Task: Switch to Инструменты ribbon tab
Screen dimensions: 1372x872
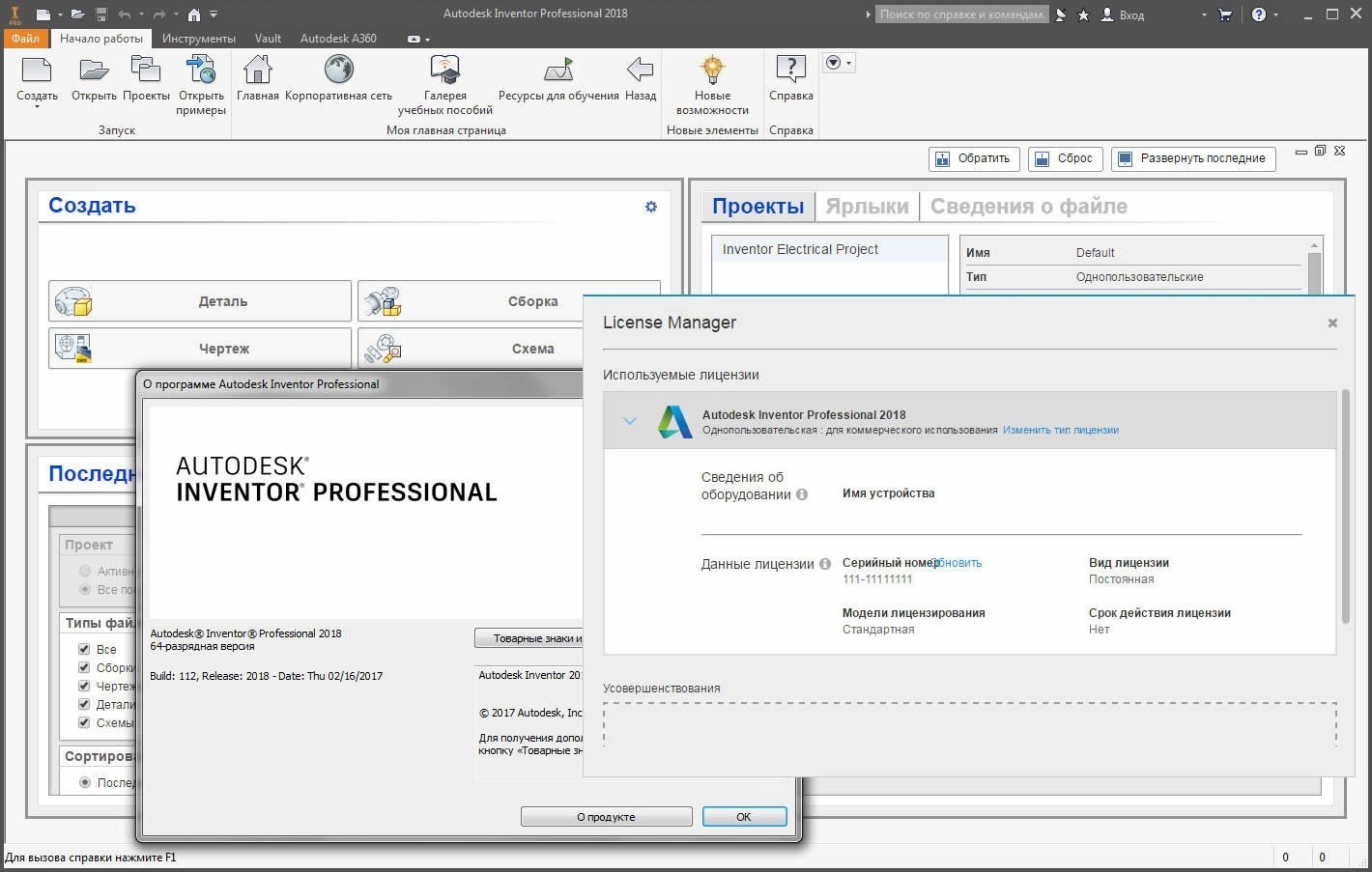Action: point(199,39)
